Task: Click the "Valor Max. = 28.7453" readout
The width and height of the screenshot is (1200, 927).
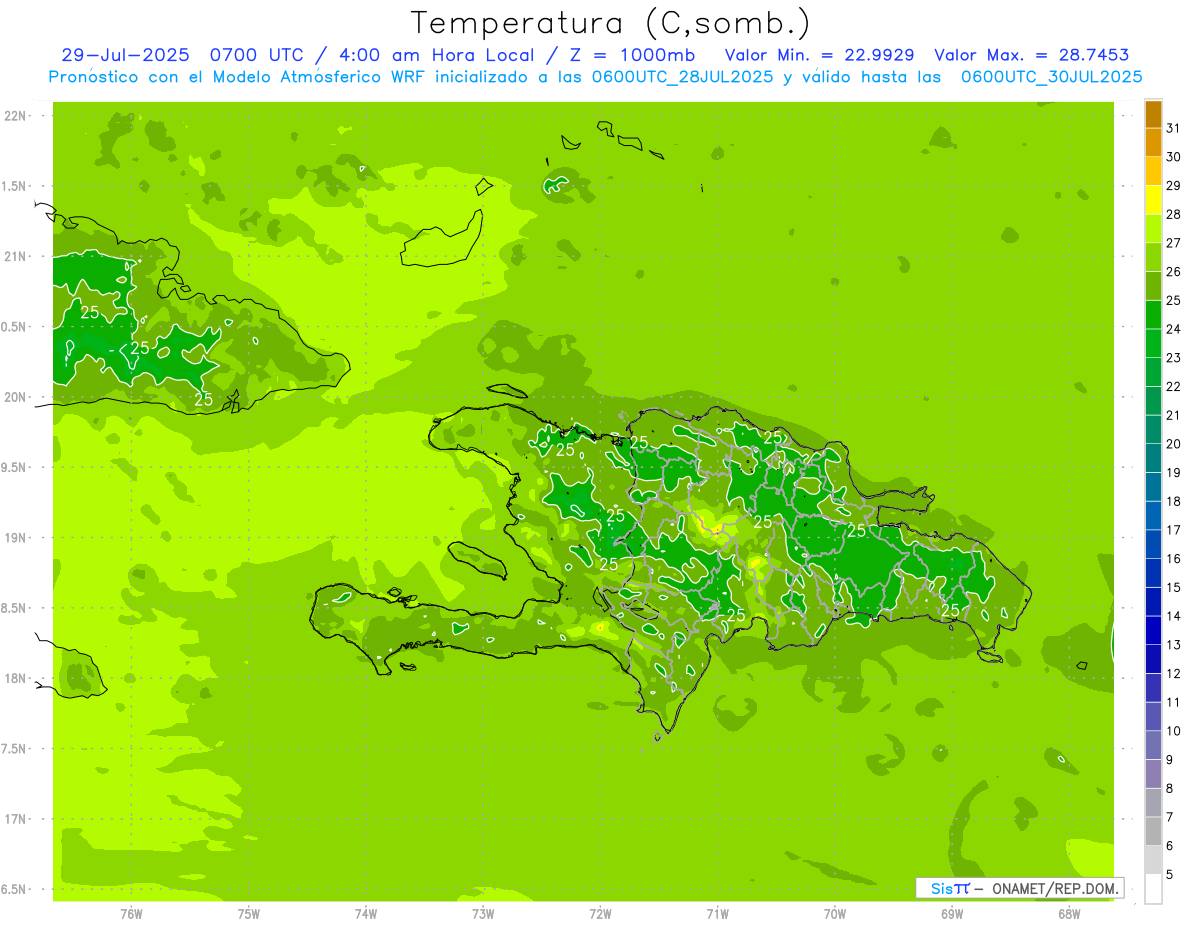Action: [x=1031, y=55]
